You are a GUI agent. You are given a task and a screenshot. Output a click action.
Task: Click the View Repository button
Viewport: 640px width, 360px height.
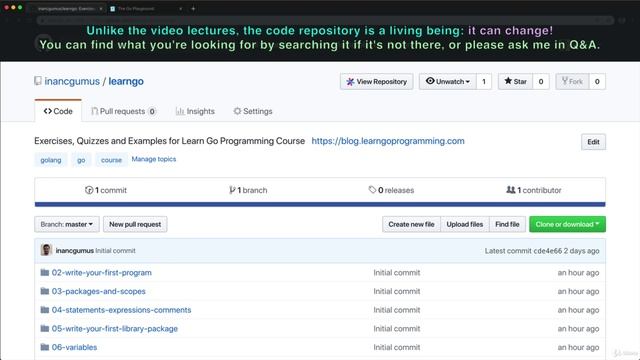pos(376,82)
